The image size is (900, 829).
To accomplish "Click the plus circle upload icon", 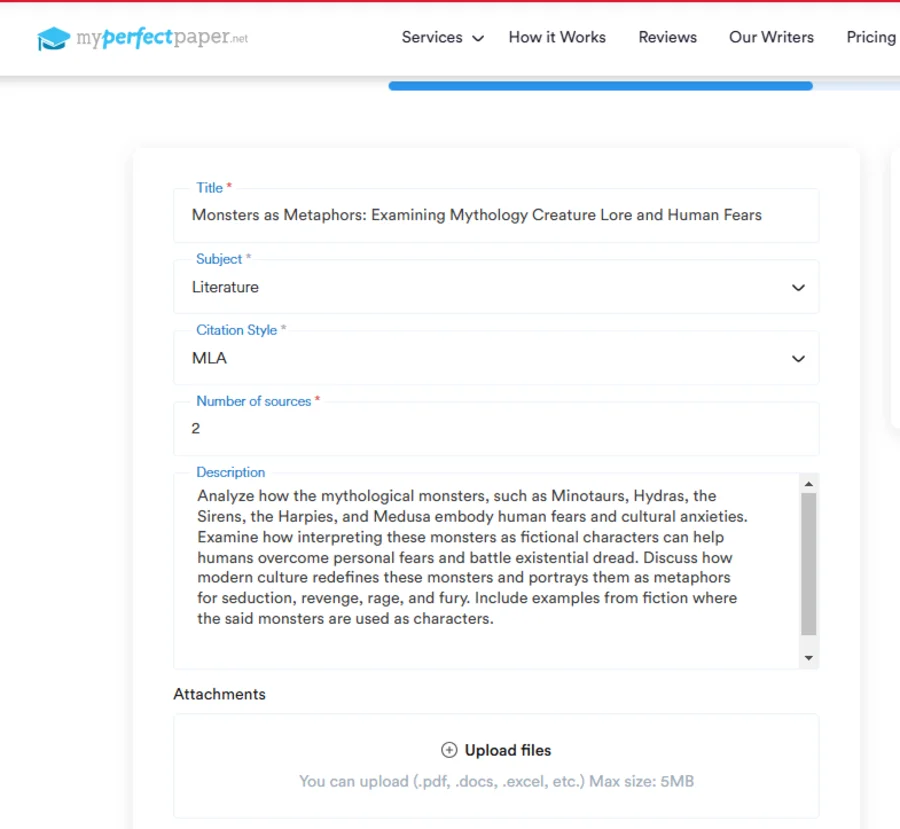I will tap(449, 750).
